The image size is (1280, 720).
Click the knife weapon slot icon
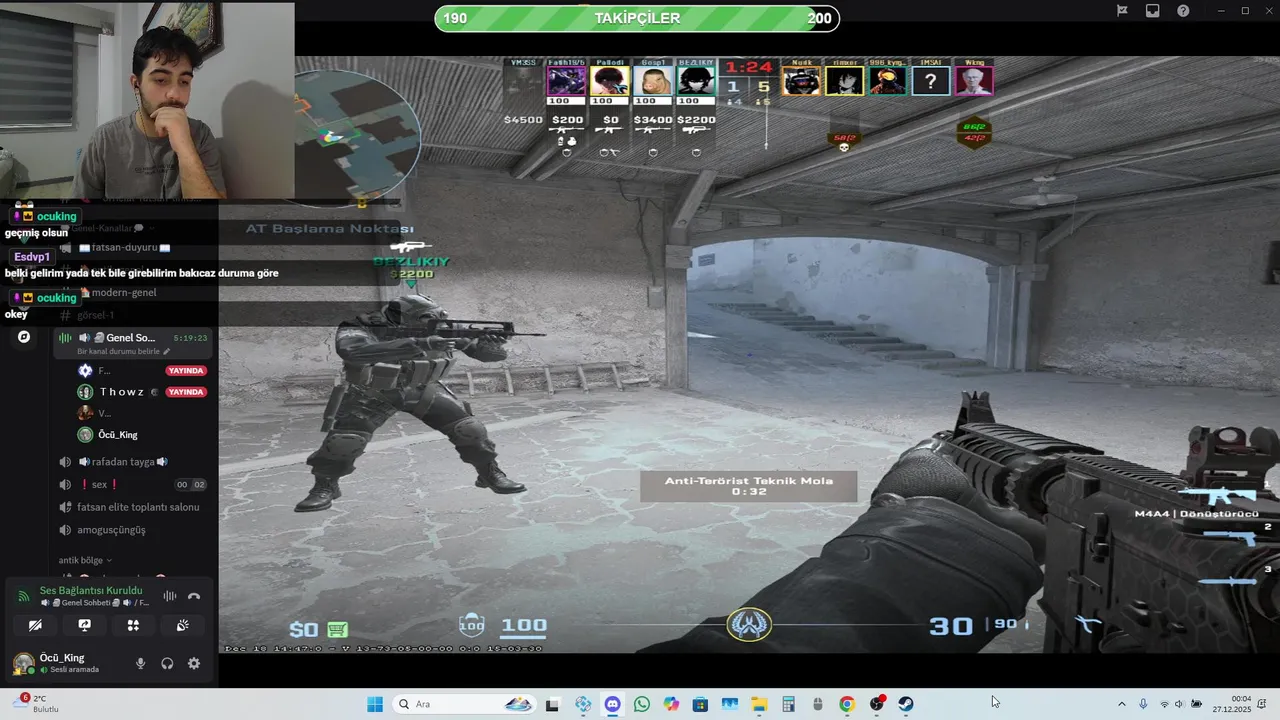point(1227,580)
